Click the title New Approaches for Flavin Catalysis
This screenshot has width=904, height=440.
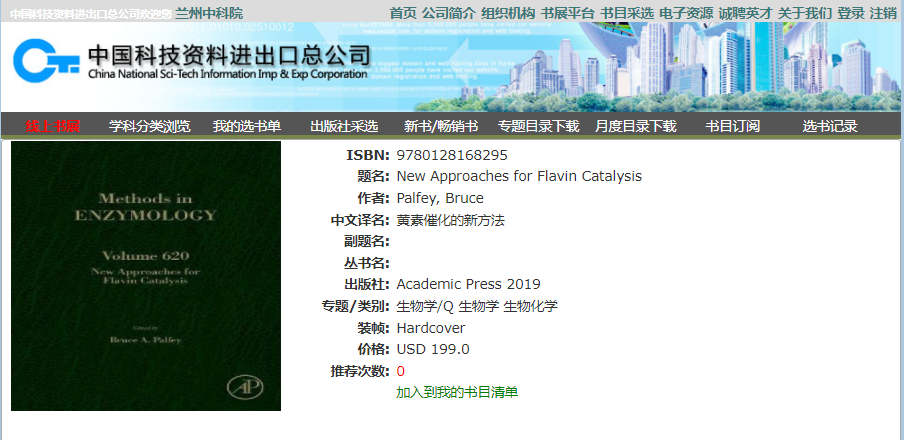click(519, 176)
